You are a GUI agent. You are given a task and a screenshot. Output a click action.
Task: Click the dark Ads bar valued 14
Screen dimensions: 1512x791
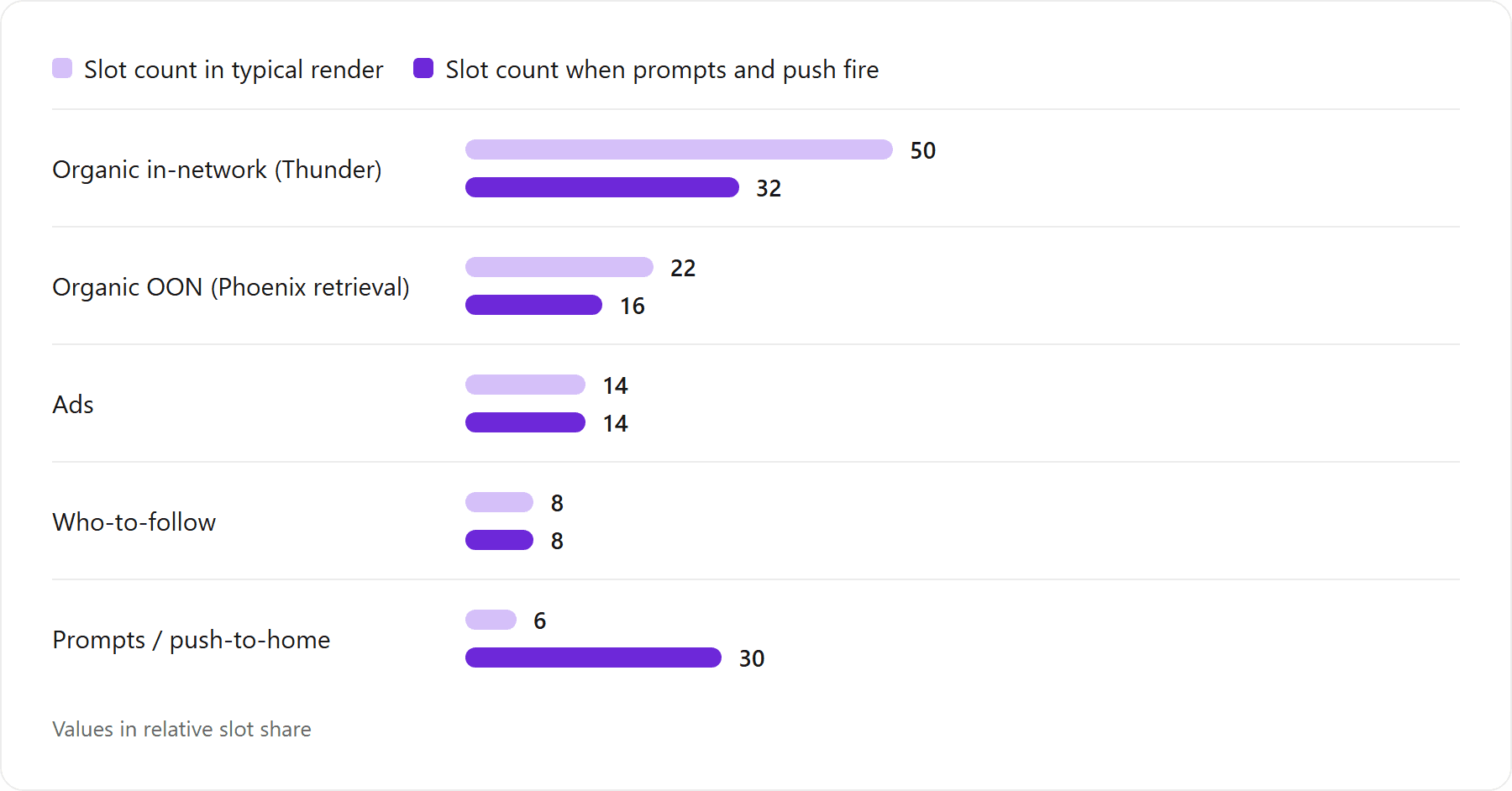(525, 422)
